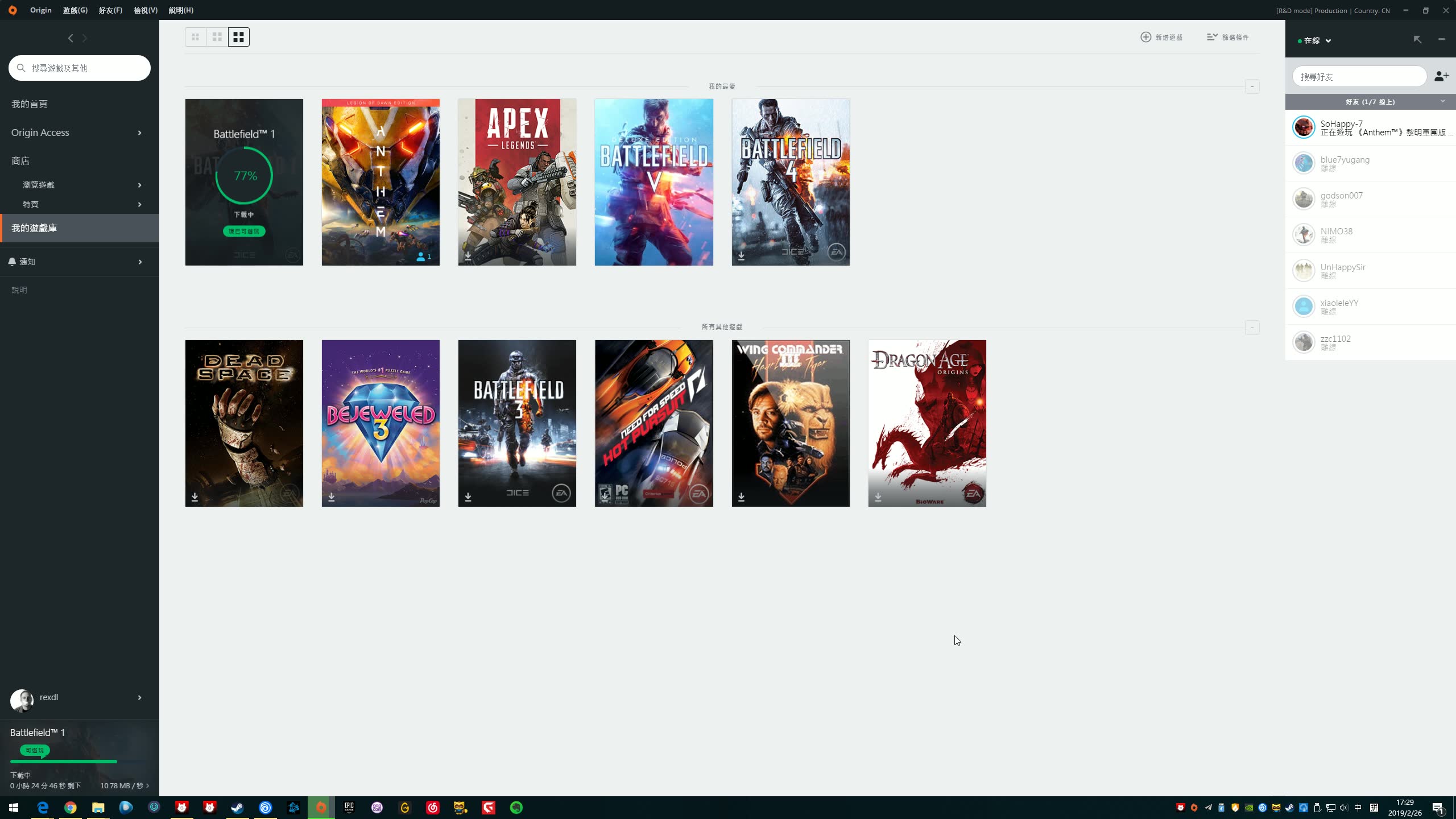Switch to large tile view

pos(239,37)
